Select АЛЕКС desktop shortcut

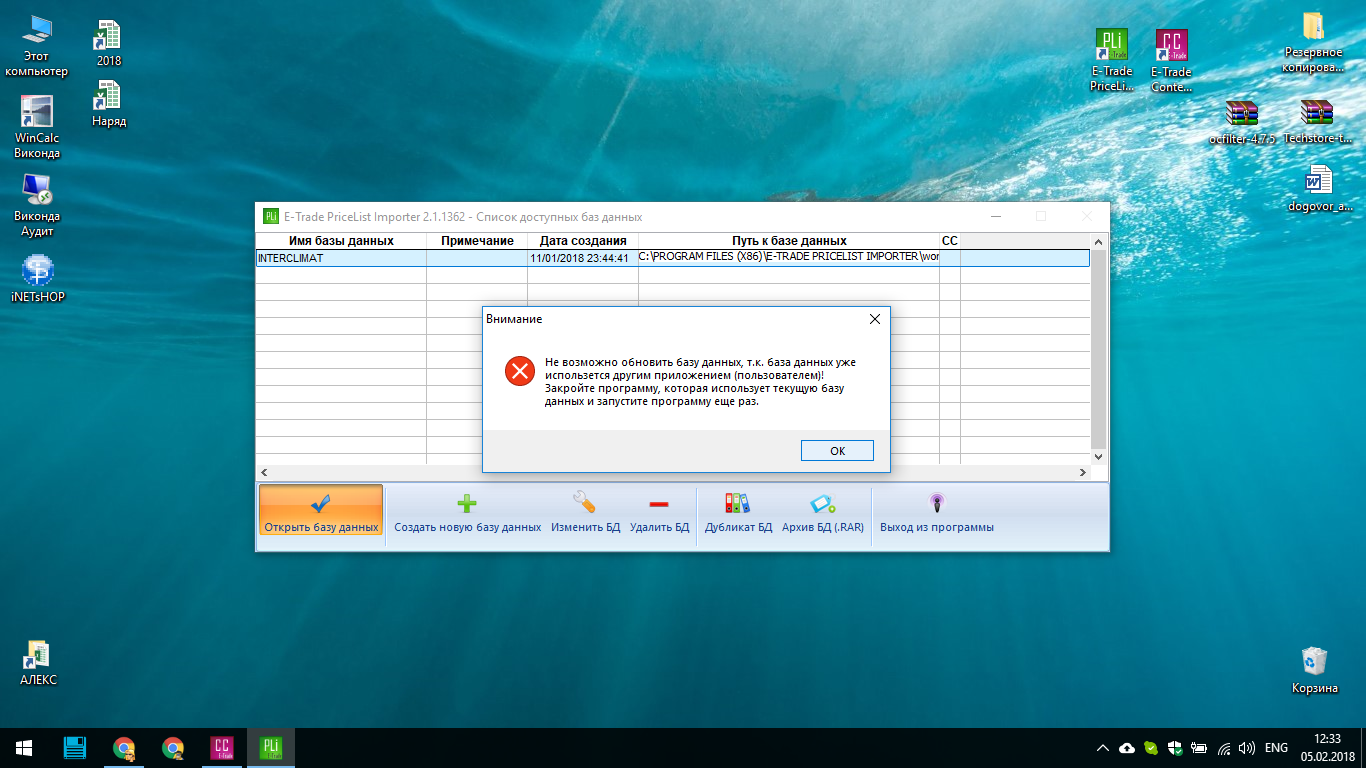[x=38, y=663]
